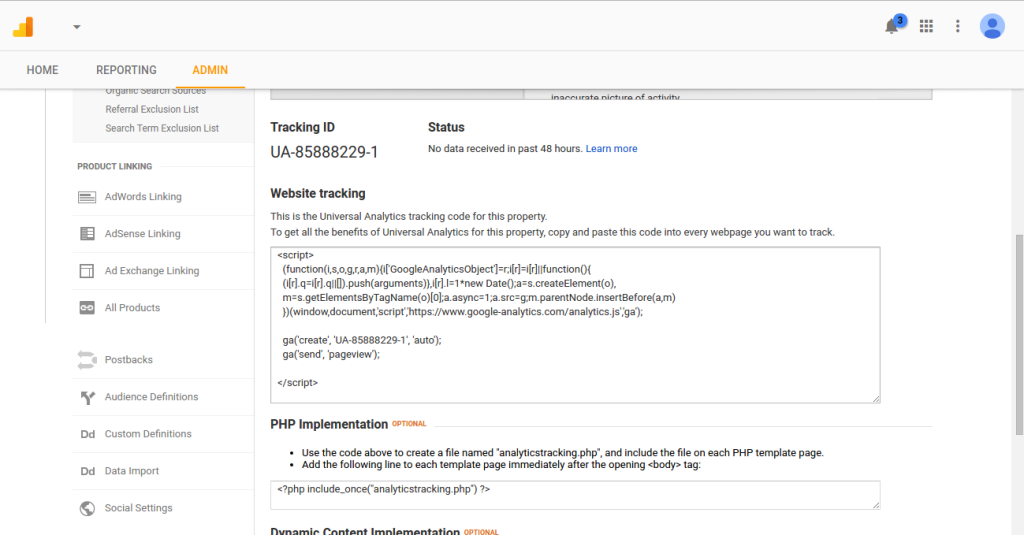Open Audience Definitions
1024x535 pixels.
(x=152, y=397)
